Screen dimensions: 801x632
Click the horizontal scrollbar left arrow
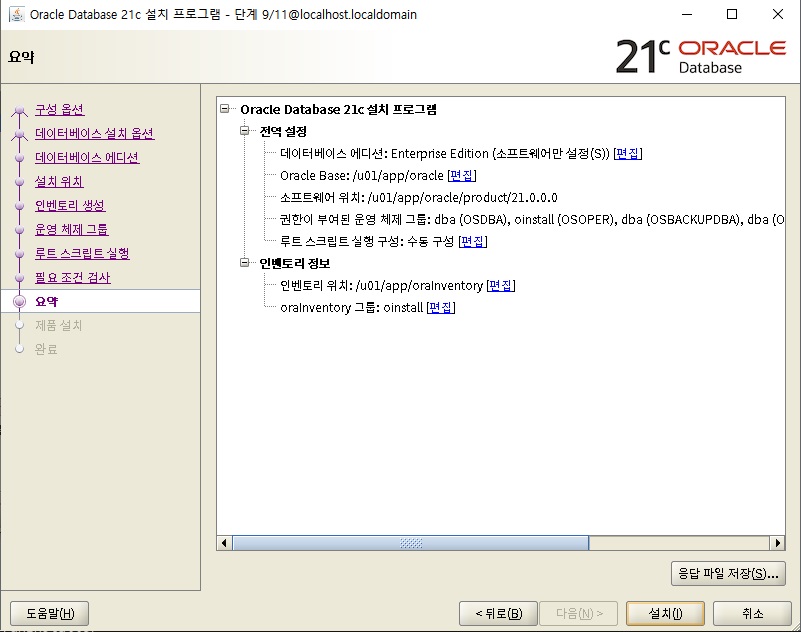pos(224,543)
